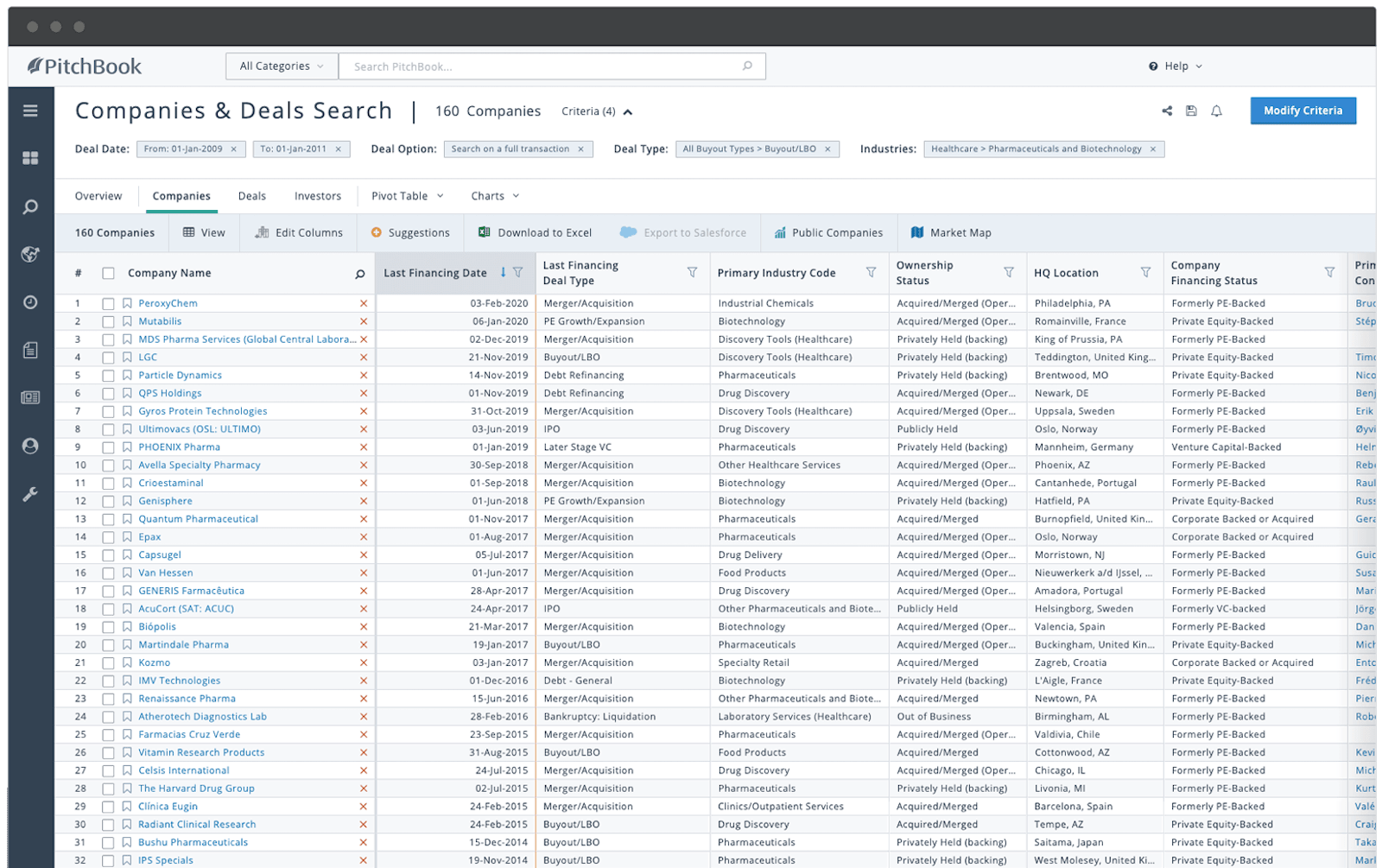This screenshot has width=1382, height=868.
Task: Open Suggestions in the toolbar
Action: 410,232
